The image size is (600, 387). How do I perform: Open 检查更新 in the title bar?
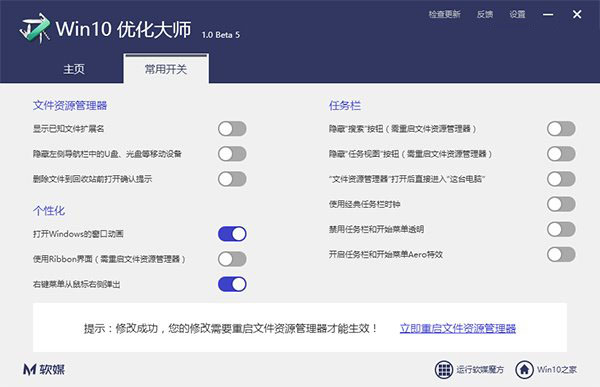click(444, 15)
